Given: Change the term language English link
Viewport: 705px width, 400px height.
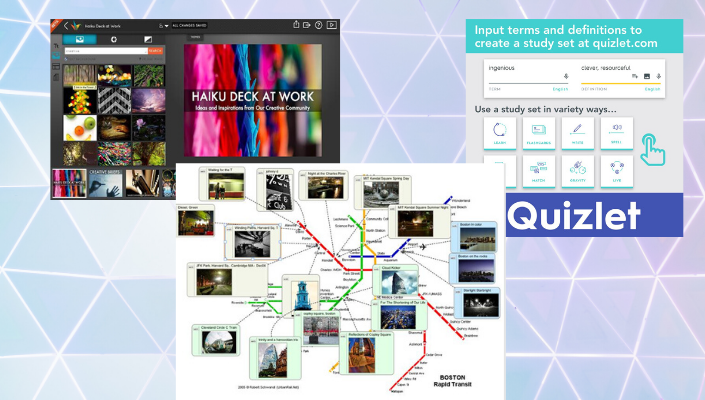Looking at the screenshot, I should [x=560, y=89].
